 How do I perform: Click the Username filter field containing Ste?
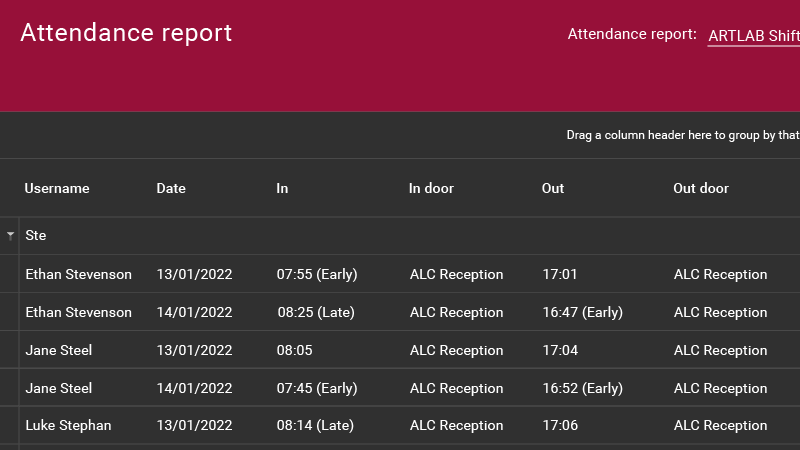point(80,236)
